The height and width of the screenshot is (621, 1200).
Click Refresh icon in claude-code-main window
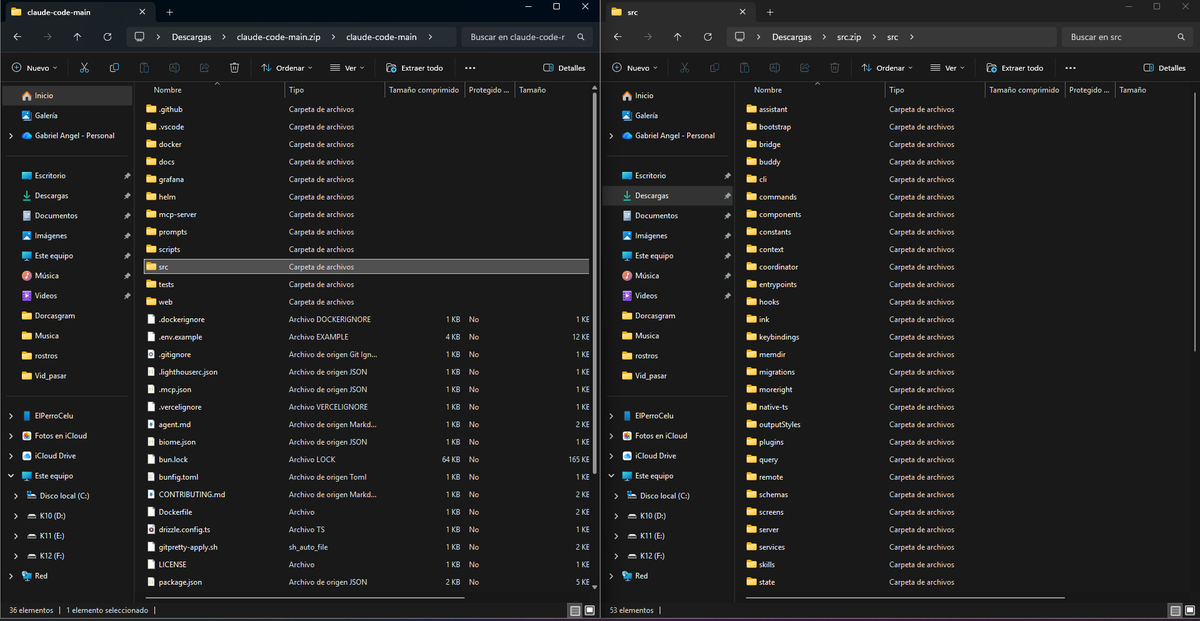(107, 37)
